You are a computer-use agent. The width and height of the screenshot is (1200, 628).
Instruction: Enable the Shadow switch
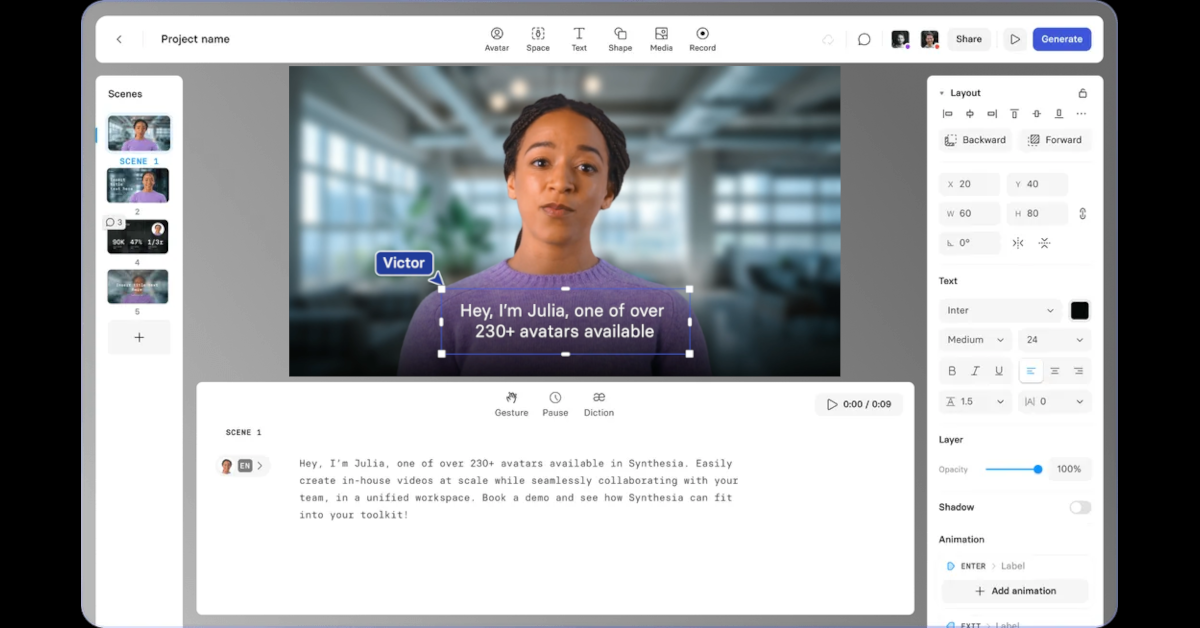point(1080,507)
